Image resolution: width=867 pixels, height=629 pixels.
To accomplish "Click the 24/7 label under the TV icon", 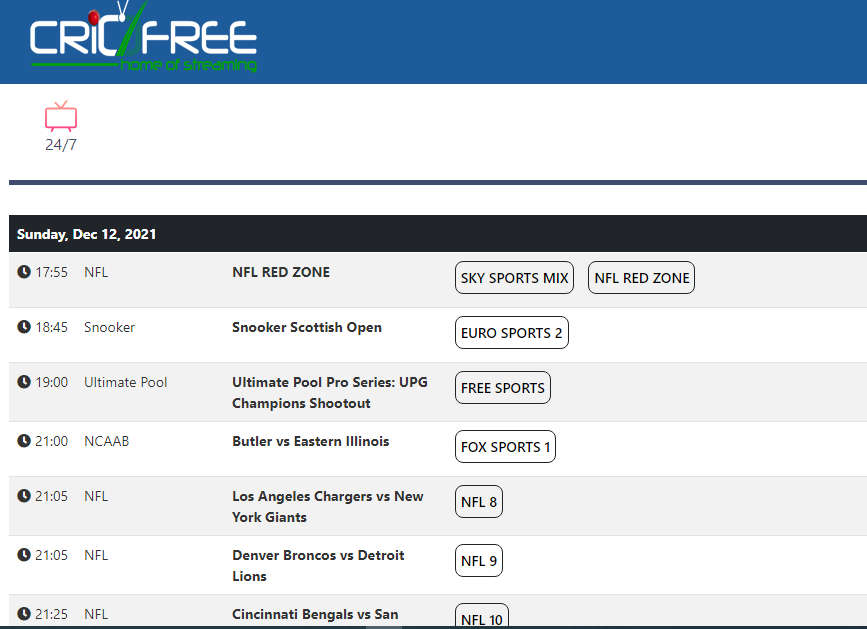I will pos(61,145).
